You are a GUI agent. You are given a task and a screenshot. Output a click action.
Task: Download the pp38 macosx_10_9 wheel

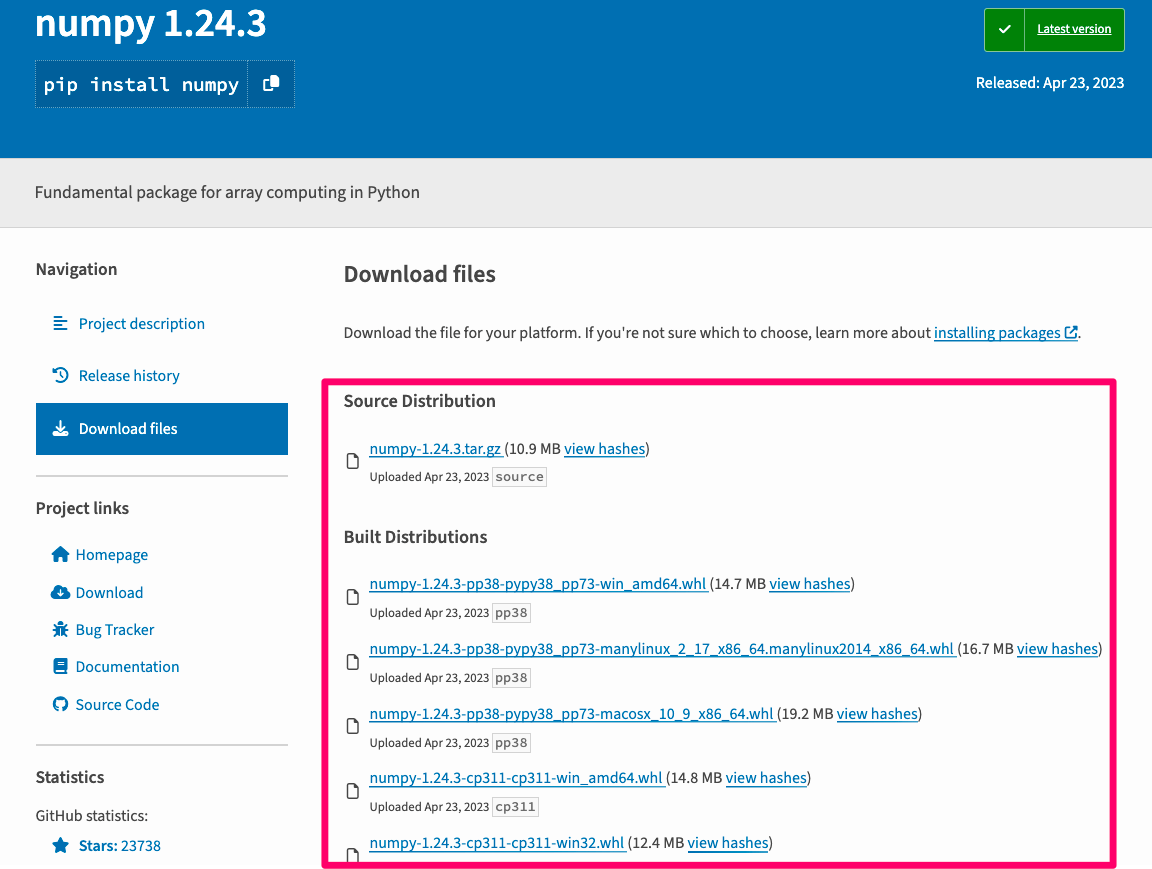point(572,714)
